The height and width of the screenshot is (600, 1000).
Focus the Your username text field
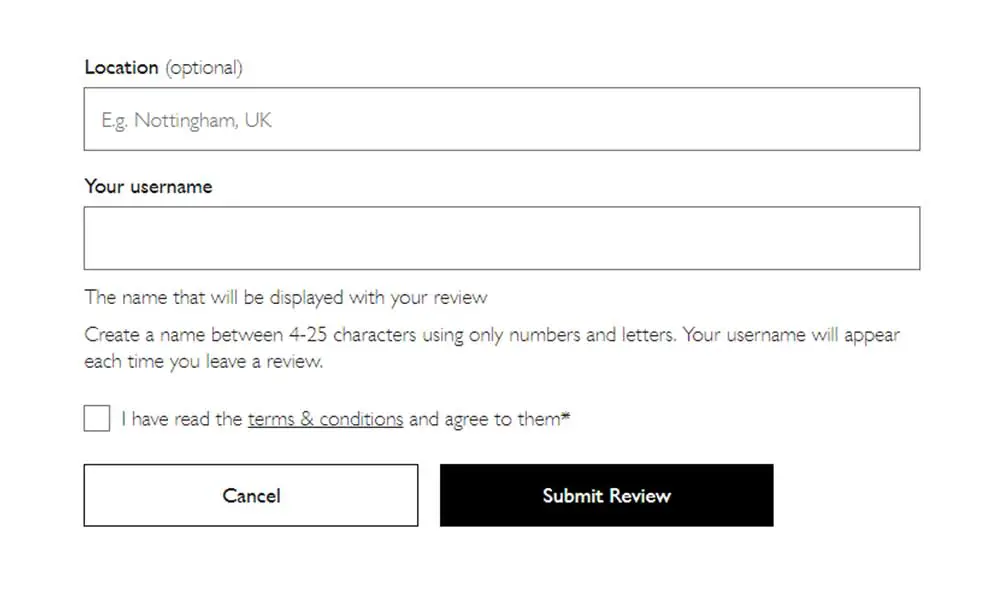pos(502,238)
